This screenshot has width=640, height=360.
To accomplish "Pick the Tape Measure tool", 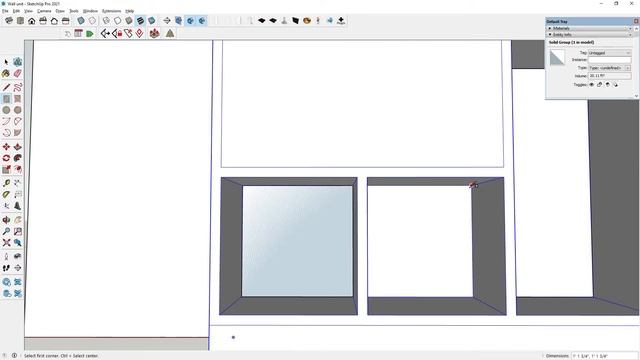I will point(6,183).
